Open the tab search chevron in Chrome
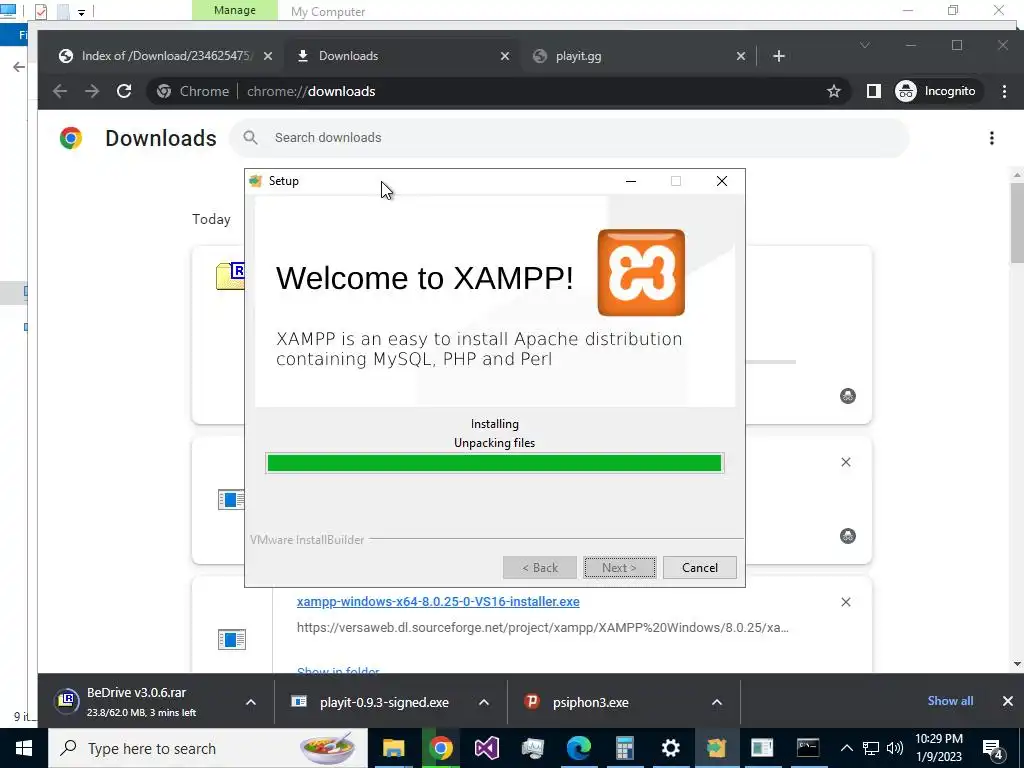1024x768 pixels. (x=865, y=45)
